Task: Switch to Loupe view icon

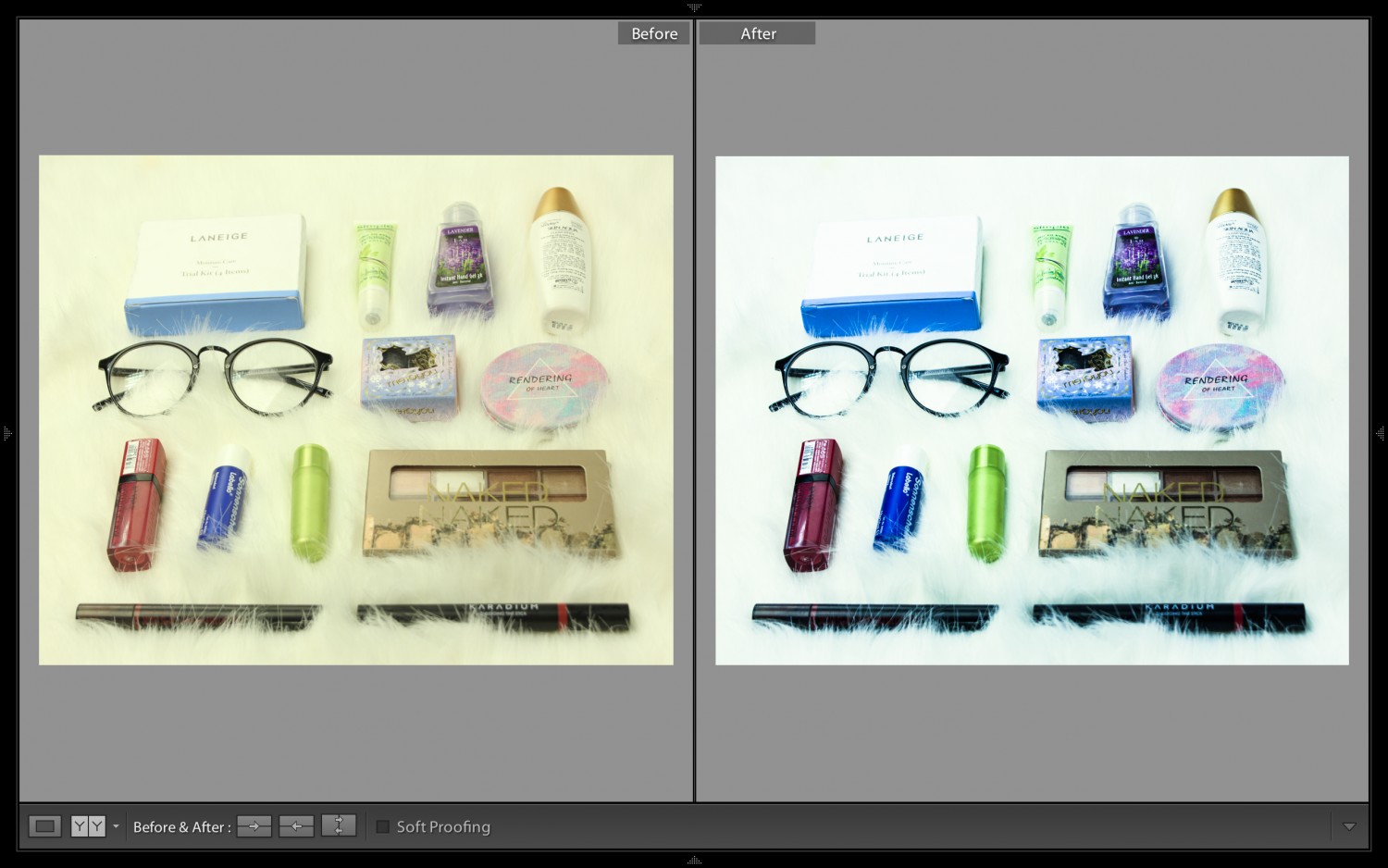Action: [44, 826]
